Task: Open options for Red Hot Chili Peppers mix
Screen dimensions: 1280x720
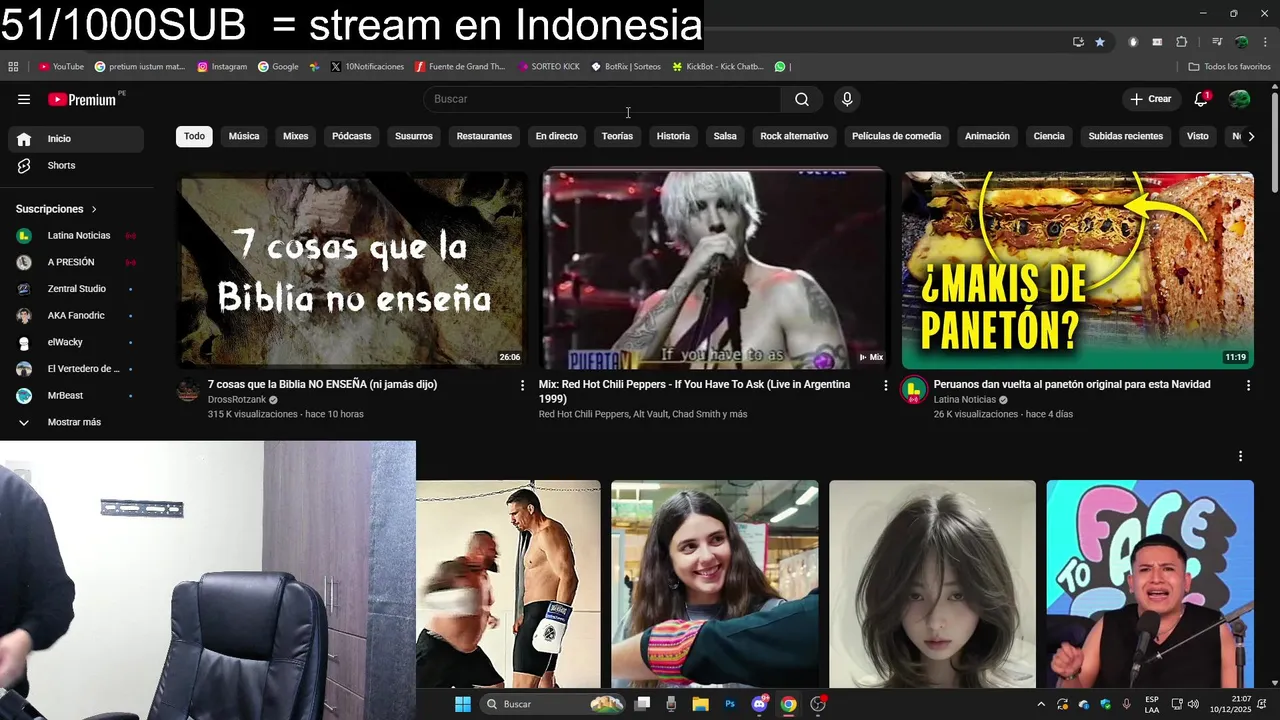Action: click(x=885, y=385)
